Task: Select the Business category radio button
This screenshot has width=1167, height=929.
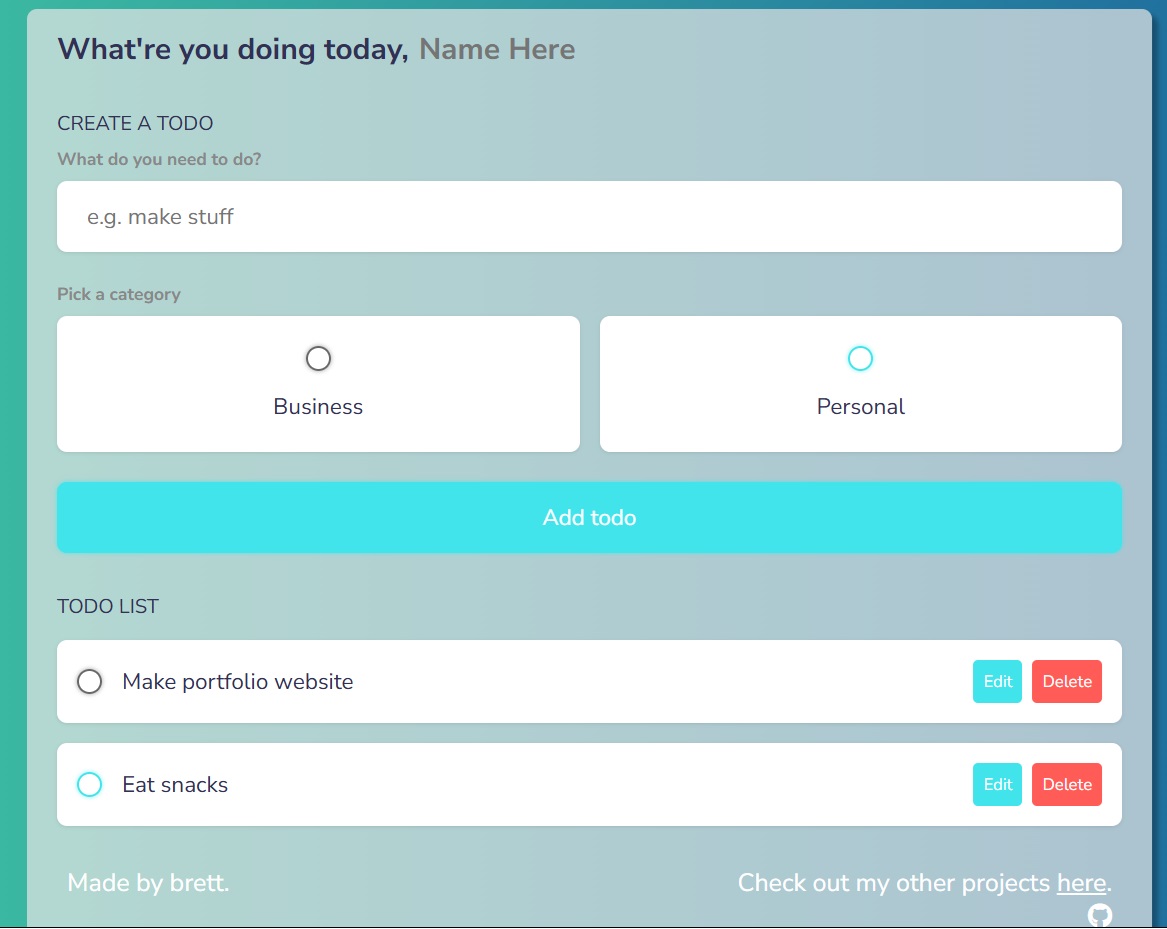Action: [x=318, y=358]
